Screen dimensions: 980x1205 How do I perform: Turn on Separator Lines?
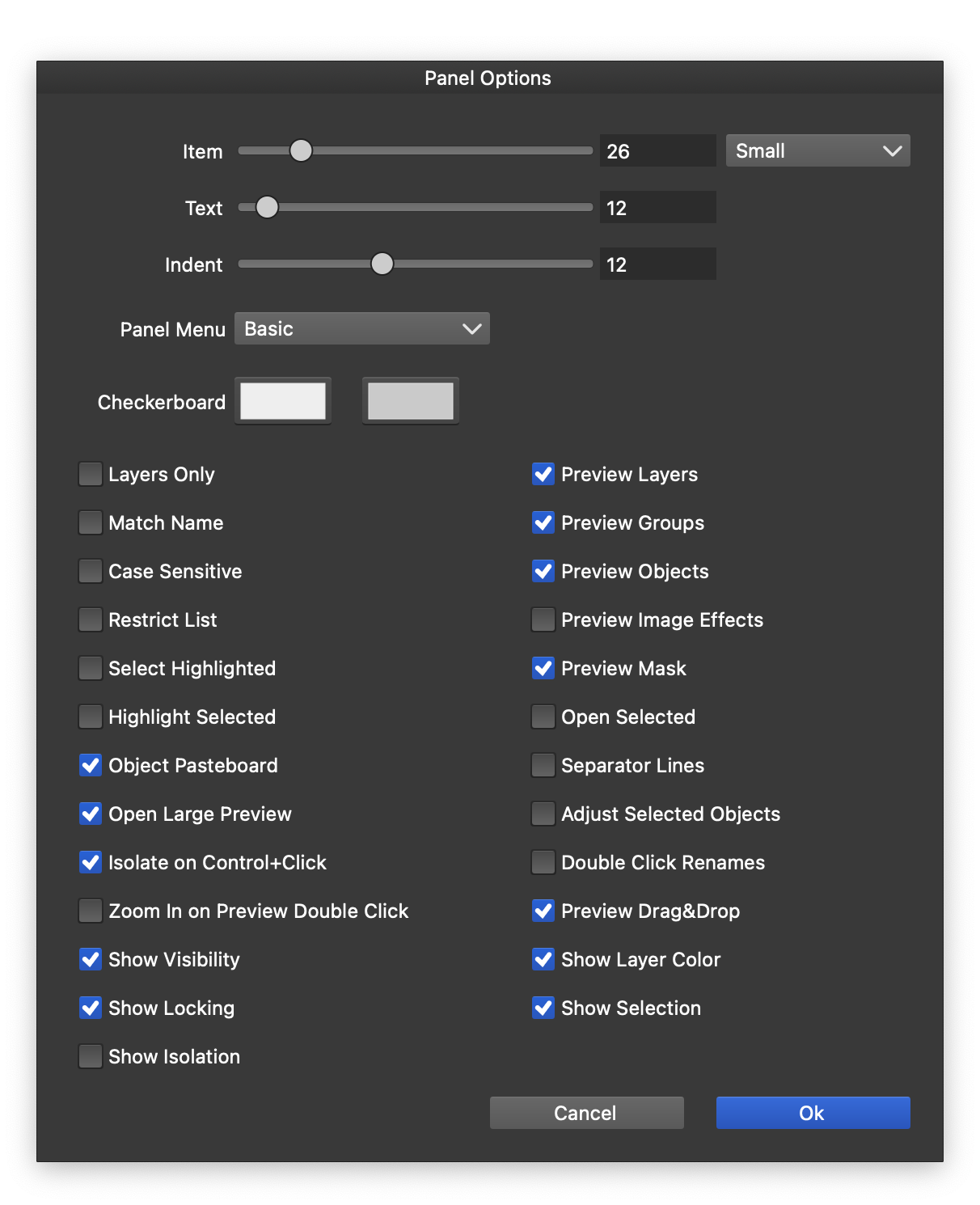543,765
